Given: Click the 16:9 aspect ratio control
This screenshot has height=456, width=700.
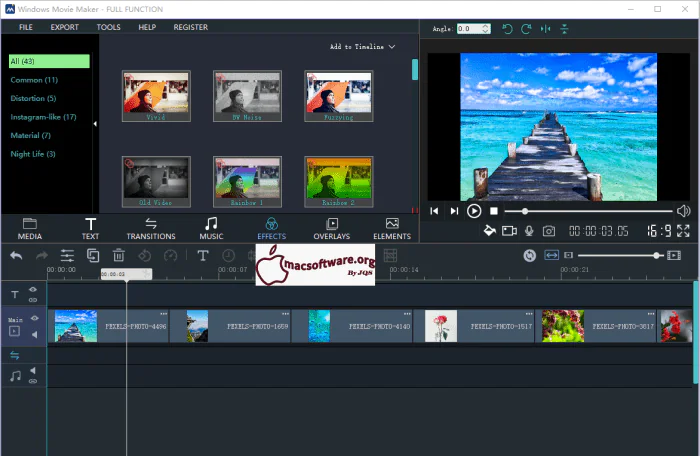Looking at the screenshot, I should coord(659,230).
